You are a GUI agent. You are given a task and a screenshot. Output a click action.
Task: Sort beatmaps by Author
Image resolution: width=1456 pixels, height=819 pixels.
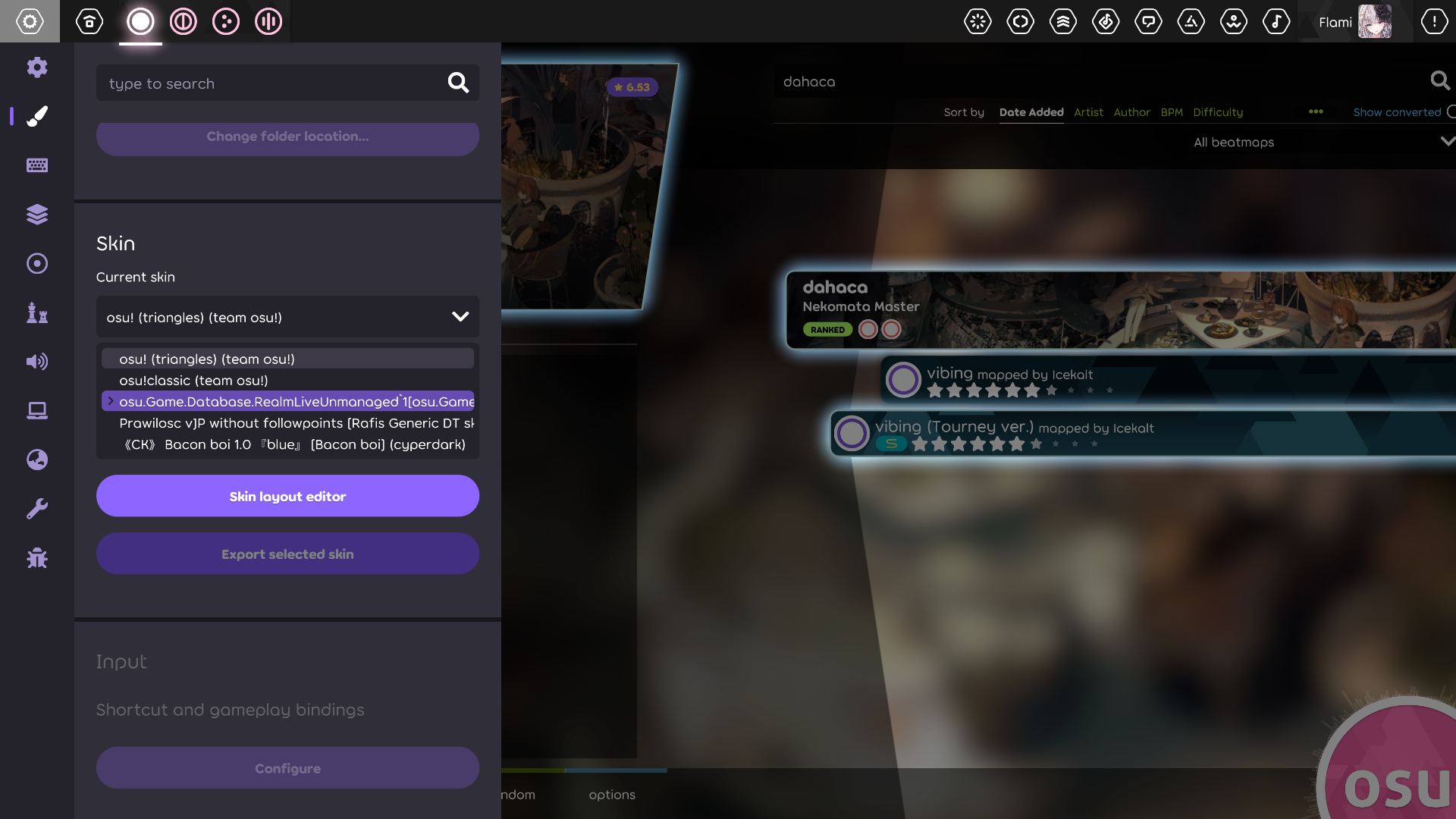point(1131,112)
